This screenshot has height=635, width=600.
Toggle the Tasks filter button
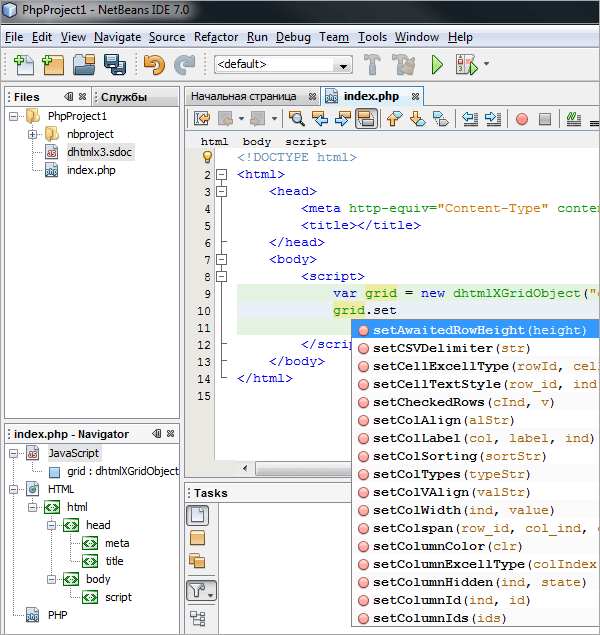(x=198, y=592)
